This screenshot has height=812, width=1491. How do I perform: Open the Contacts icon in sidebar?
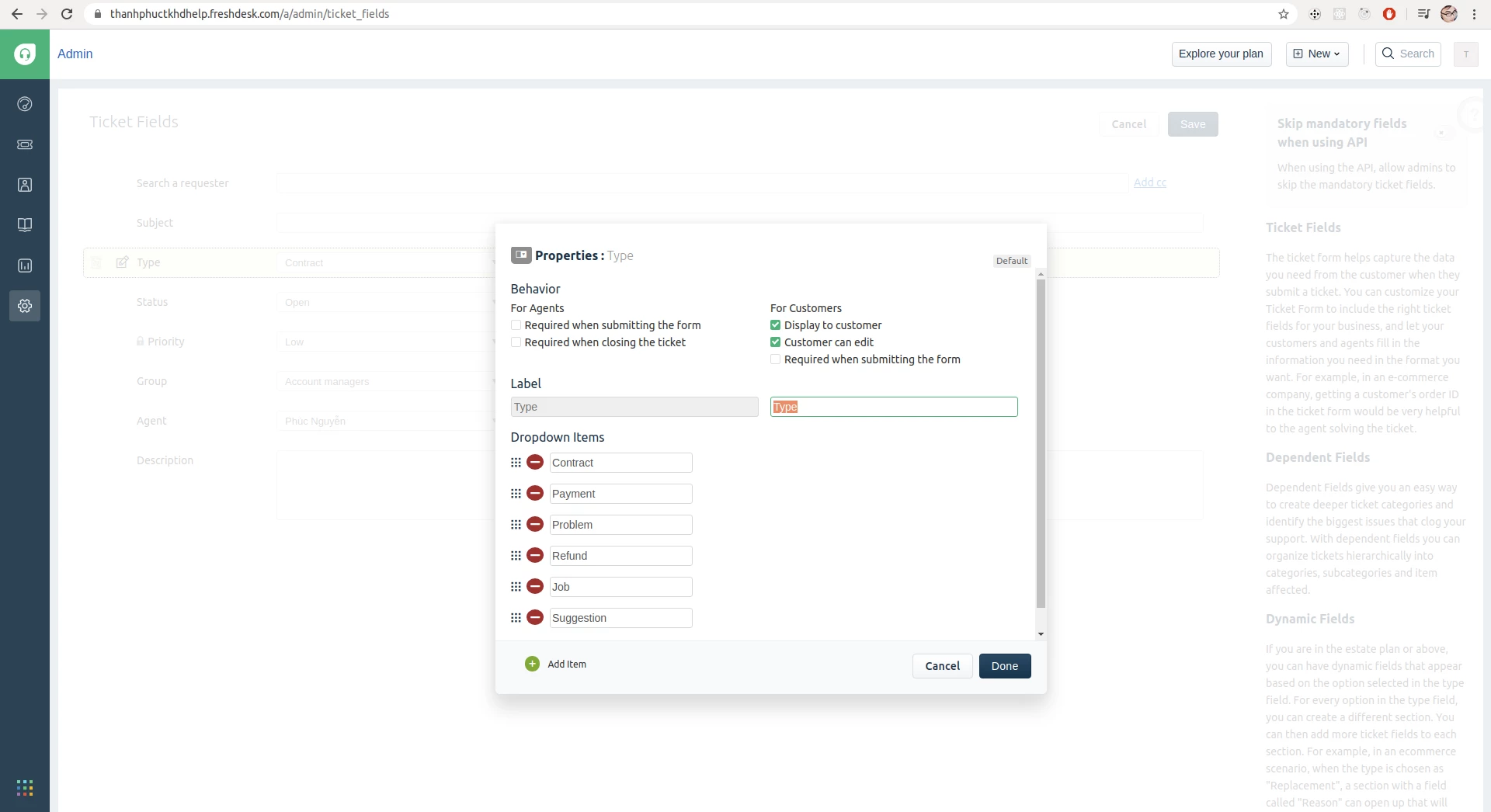pyautogui.click(x=25, y=185)
